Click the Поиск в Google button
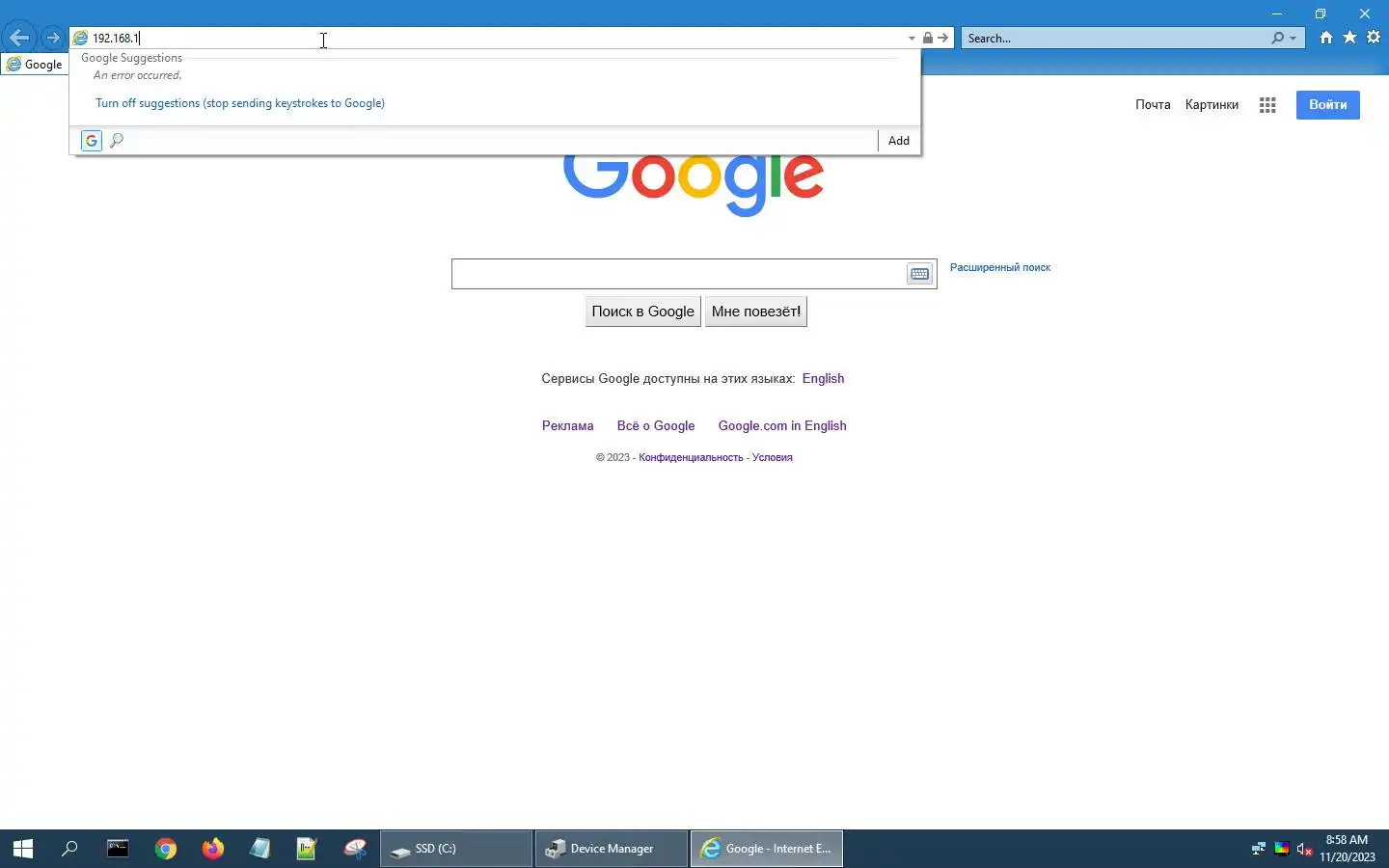 click(x=643, y=312)
